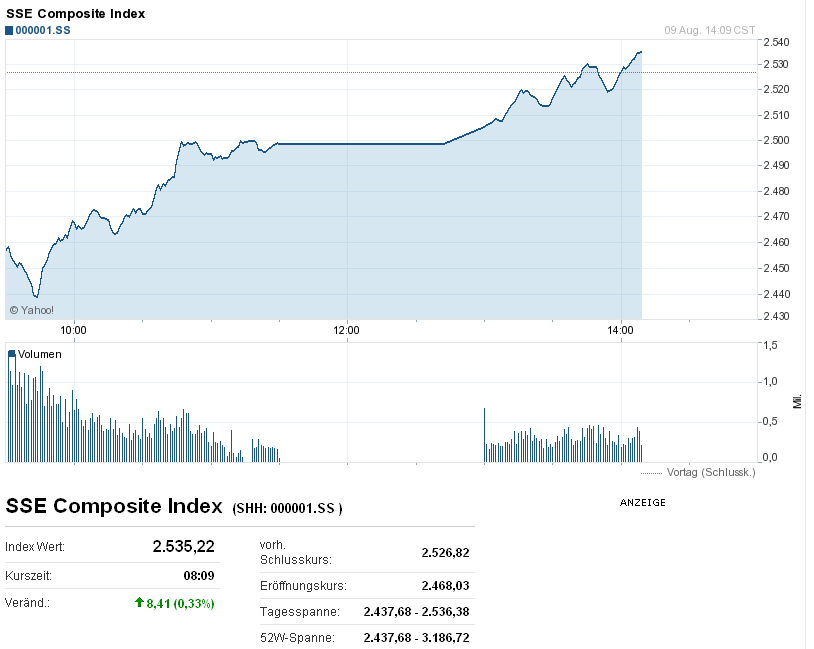Click the Tagesspanne range value

[416, 612]
